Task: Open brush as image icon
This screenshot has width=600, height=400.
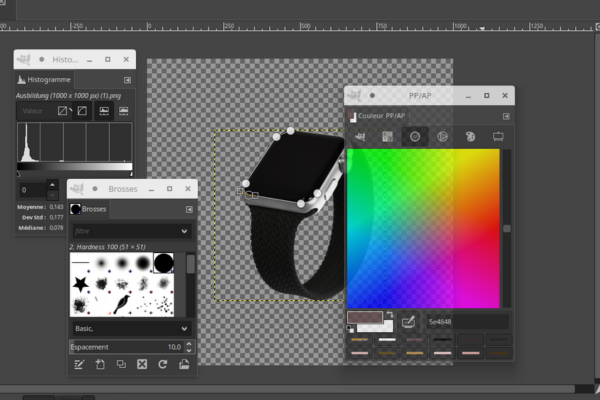Action: [183, 364]
